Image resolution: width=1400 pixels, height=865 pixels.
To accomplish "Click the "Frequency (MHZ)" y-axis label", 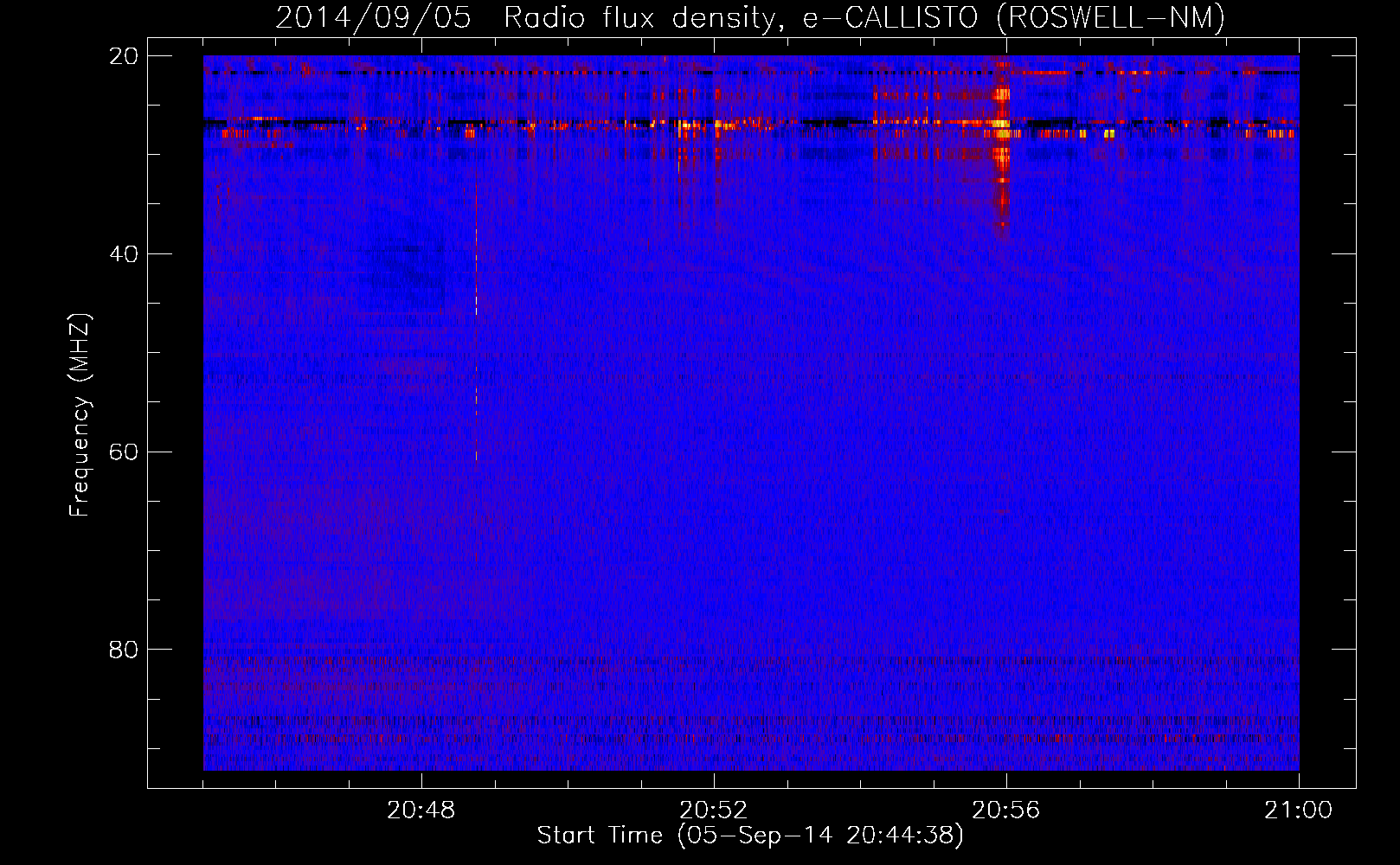I will (80, 415).
